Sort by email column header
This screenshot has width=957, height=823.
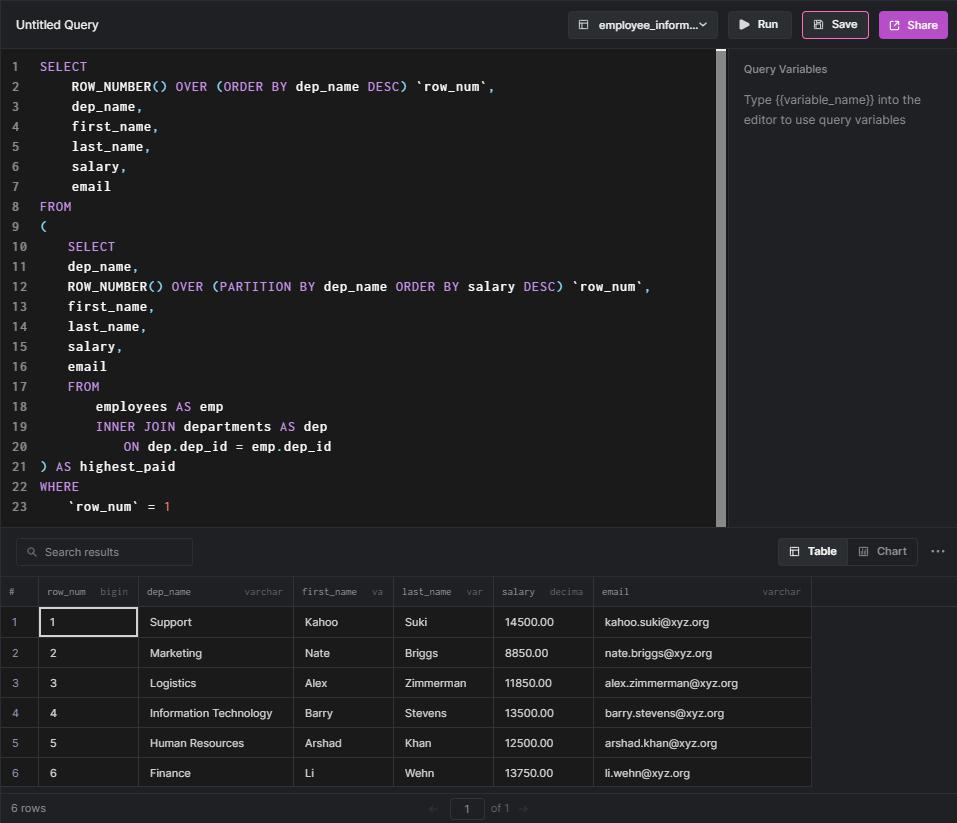tap(702, 592)
